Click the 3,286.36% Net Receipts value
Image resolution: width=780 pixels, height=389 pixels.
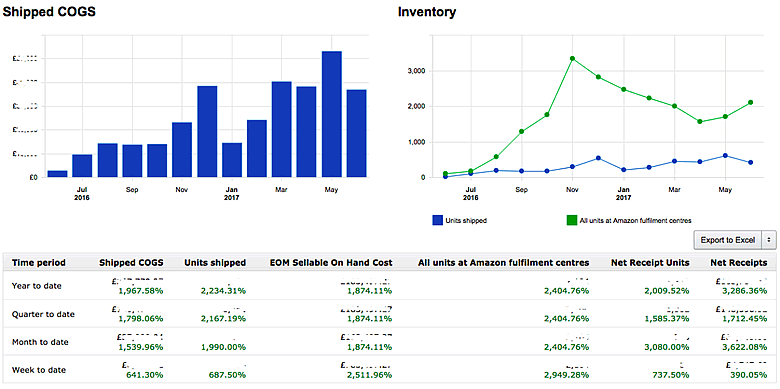point(744,291)
